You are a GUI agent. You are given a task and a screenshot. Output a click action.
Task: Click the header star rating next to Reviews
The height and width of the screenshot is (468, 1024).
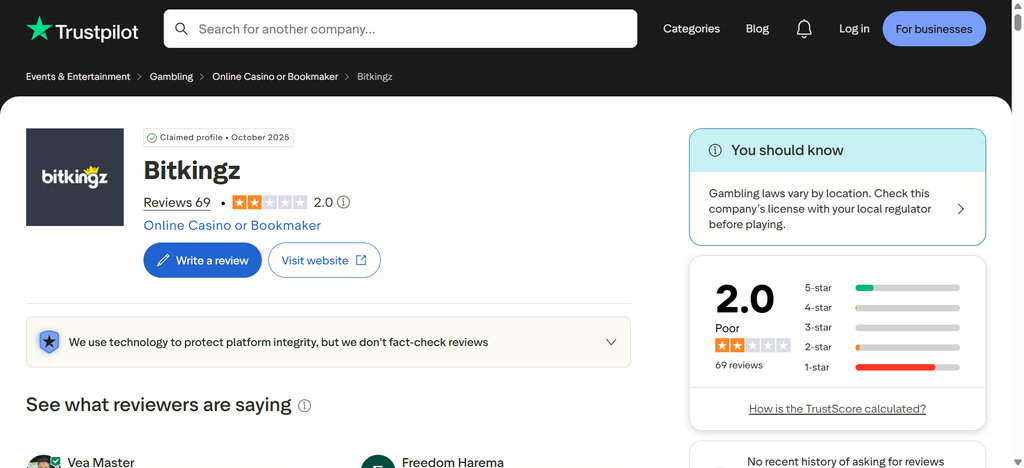coord(270,202)
